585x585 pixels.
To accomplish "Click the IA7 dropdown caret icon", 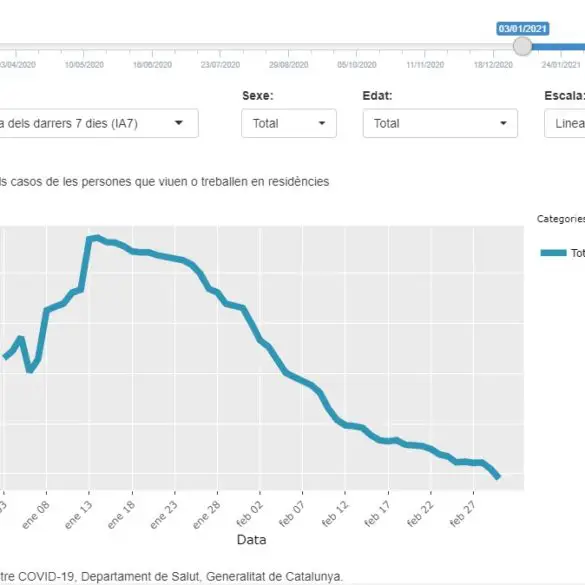I will (179, 122).
